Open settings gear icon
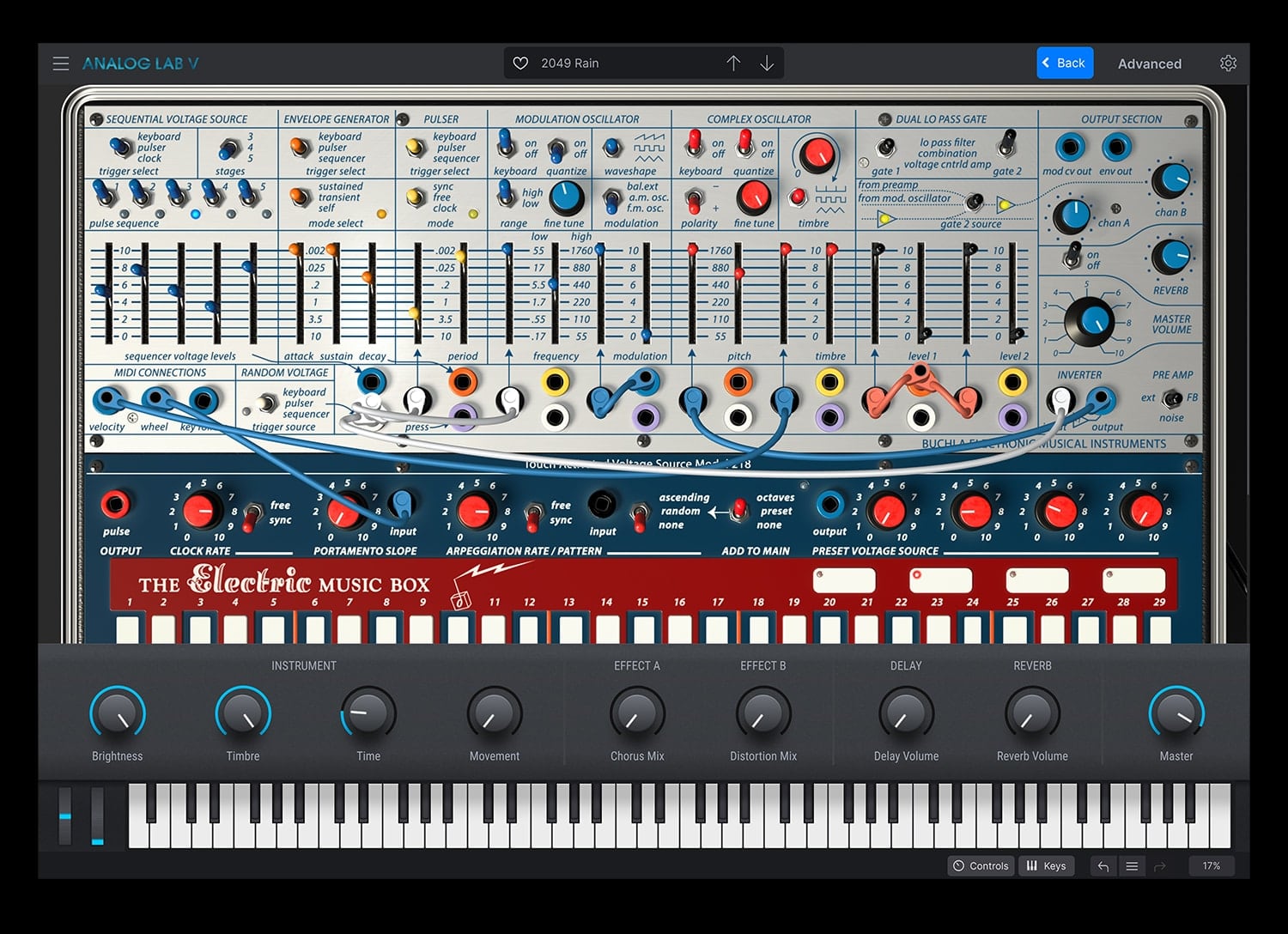Image resolution: width=1288 pixels, height=934 pixels. (1228, 64)
